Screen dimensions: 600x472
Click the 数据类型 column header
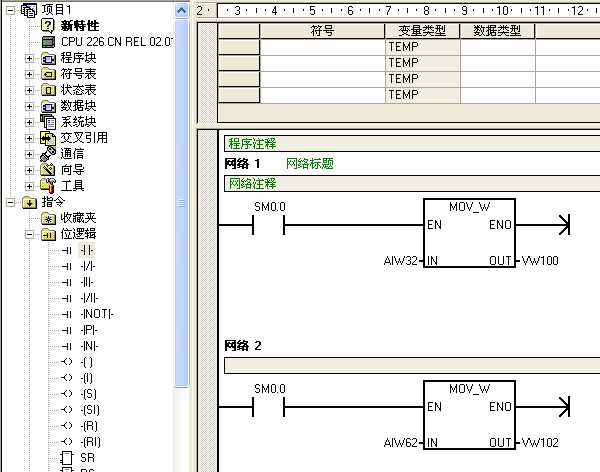[497, 31]
